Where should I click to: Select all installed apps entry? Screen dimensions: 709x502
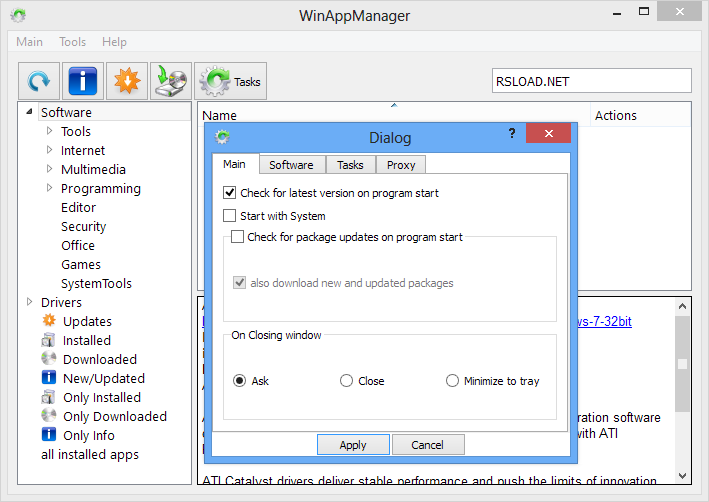pos(90,454)
